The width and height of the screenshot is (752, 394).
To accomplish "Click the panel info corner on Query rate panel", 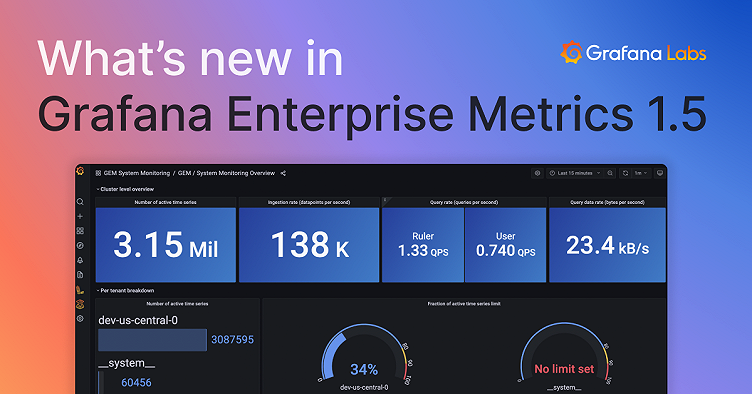I will coord(385,200).
